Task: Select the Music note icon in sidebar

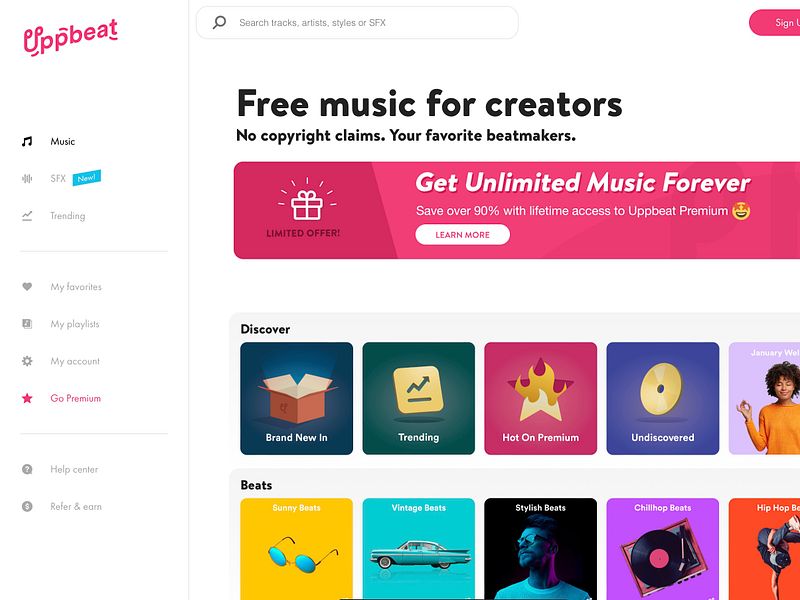Action: coord(26,141)
